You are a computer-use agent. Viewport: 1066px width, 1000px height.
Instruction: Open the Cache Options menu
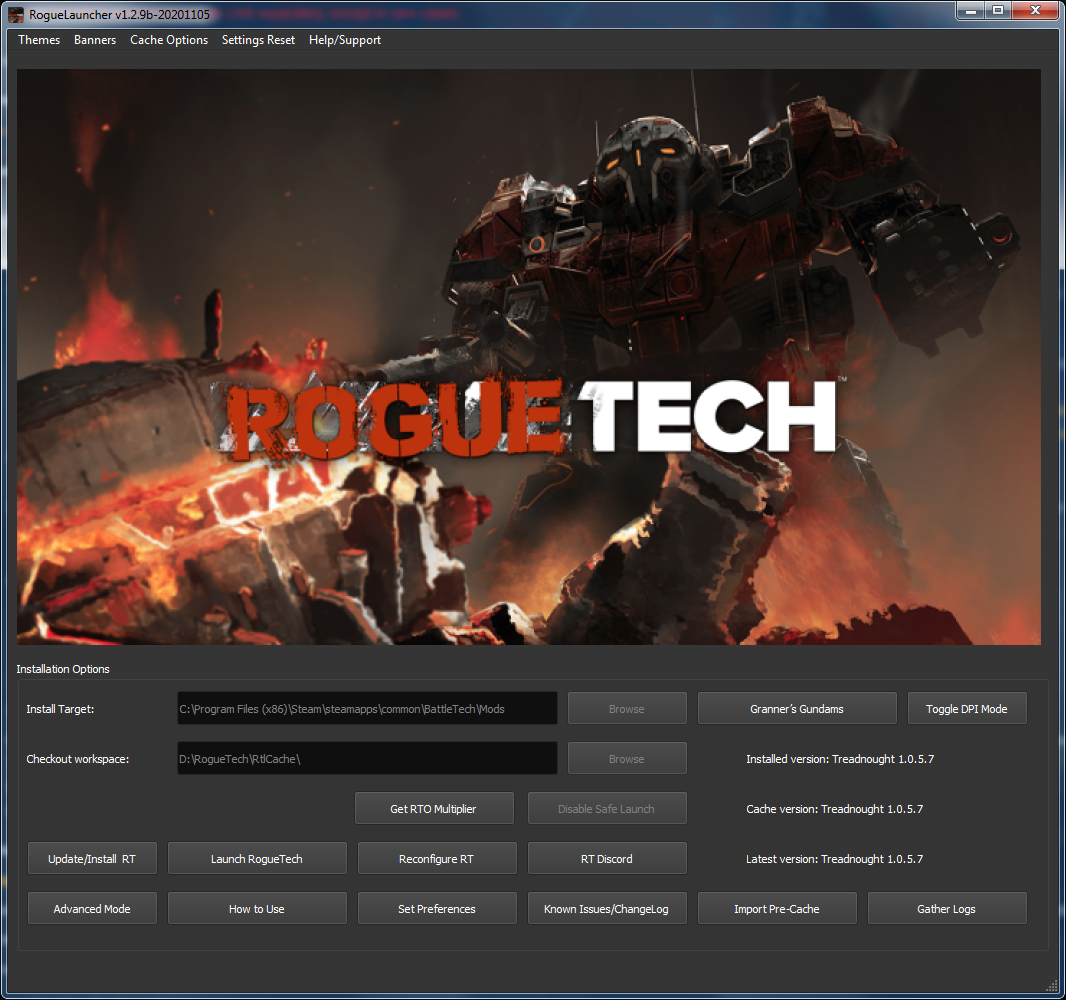click(x=169, y=40)
